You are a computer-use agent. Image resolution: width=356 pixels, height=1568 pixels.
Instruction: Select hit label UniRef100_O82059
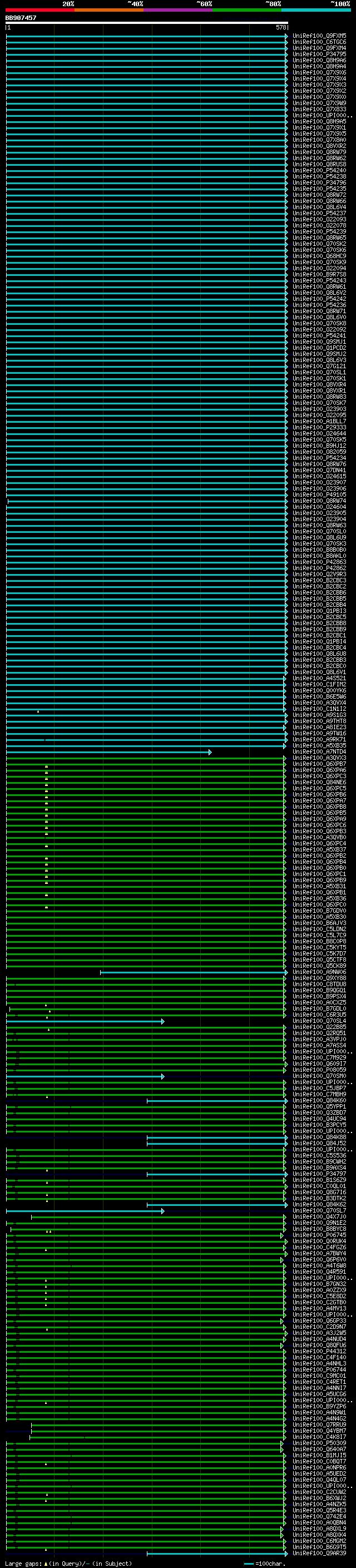coord(319,452)
